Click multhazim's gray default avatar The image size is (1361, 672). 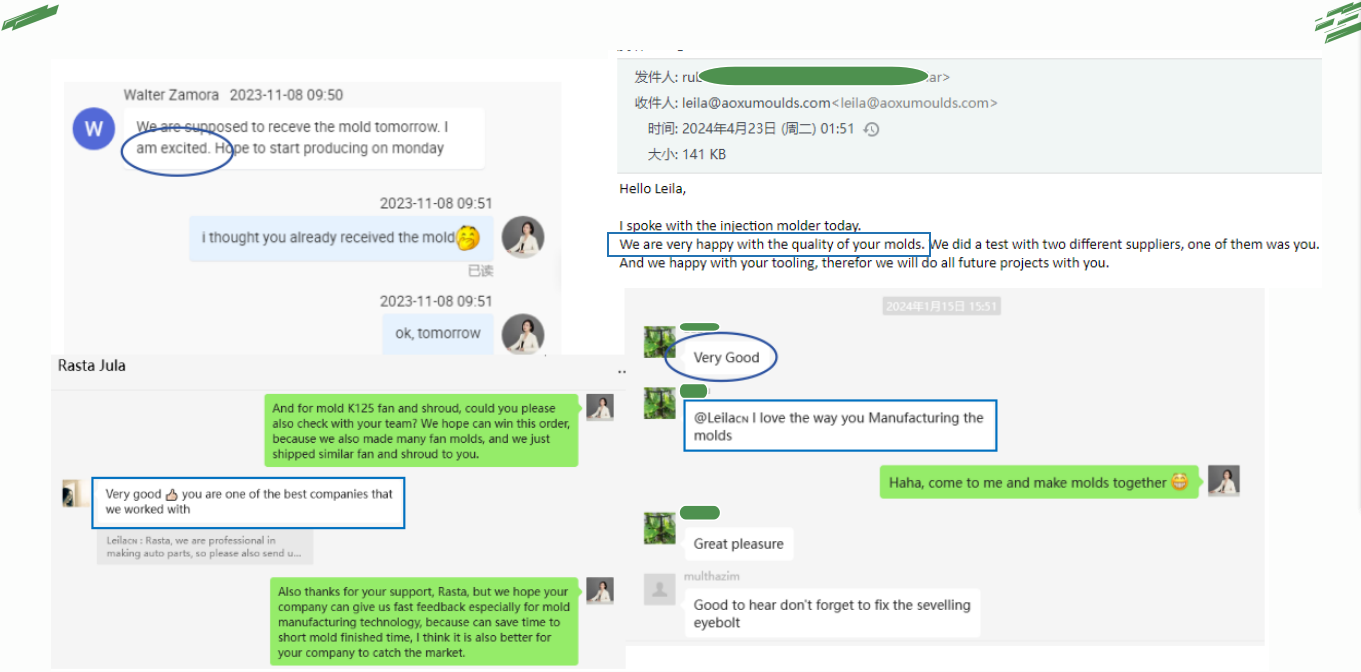point(660,590)
